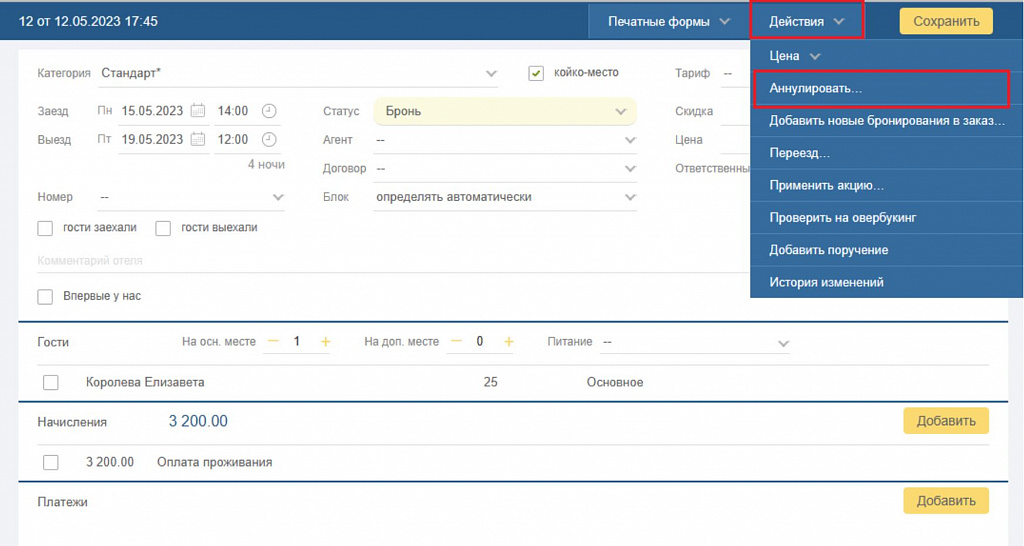Click the check-out time field 12:00

point(232,139)
